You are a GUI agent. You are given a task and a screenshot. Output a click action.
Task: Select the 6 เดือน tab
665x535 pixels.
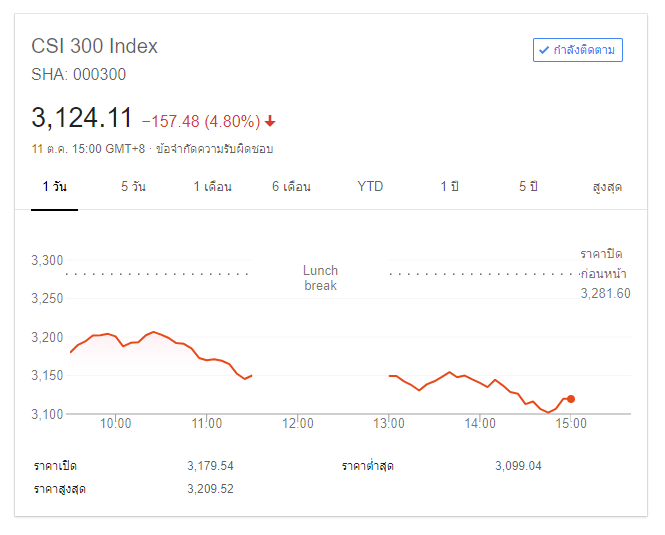pos(291,187)
